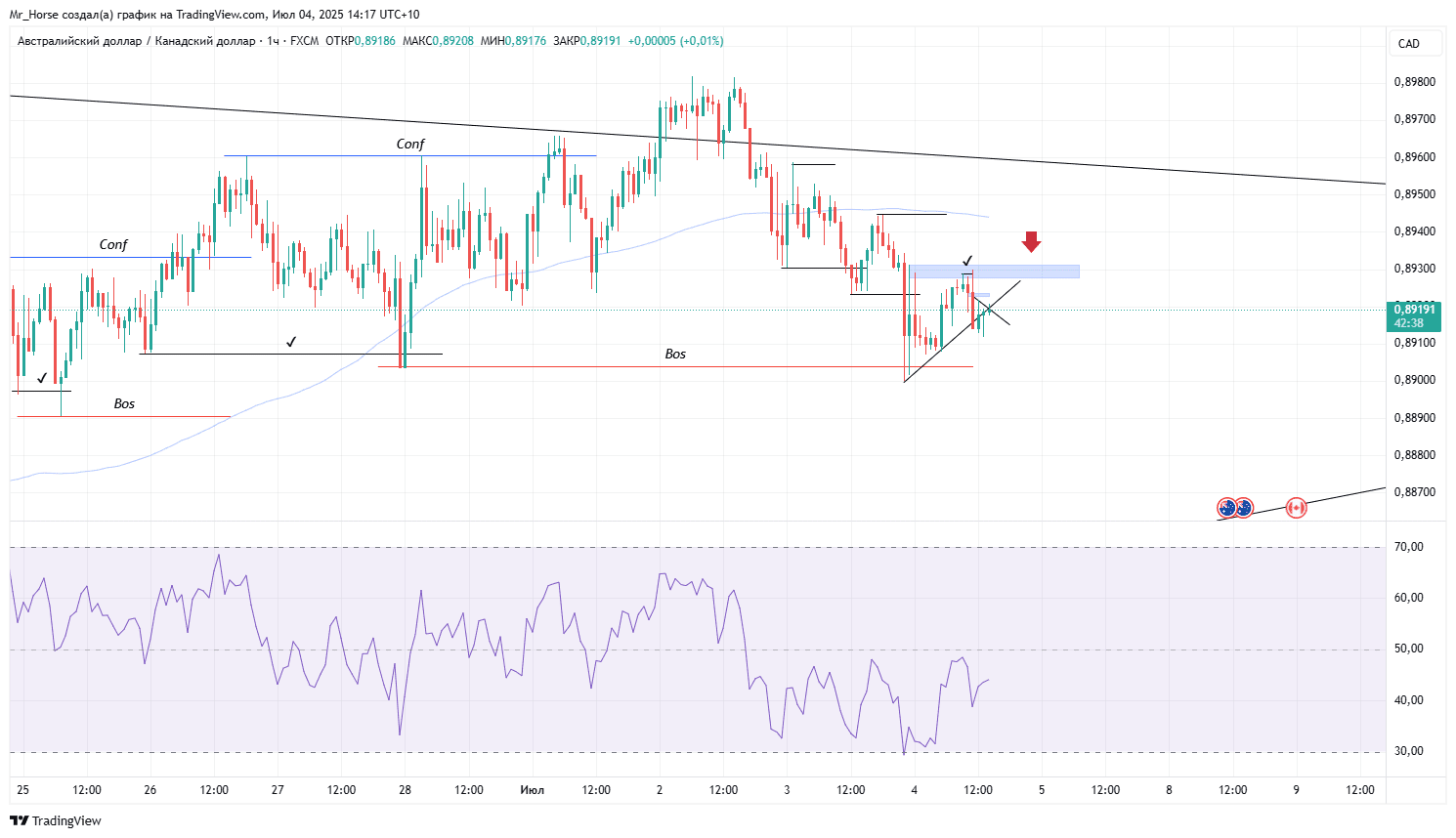Click price axis label 0,89300
The width and height of the screenshot is (1456, 838).
point(1415,269)
